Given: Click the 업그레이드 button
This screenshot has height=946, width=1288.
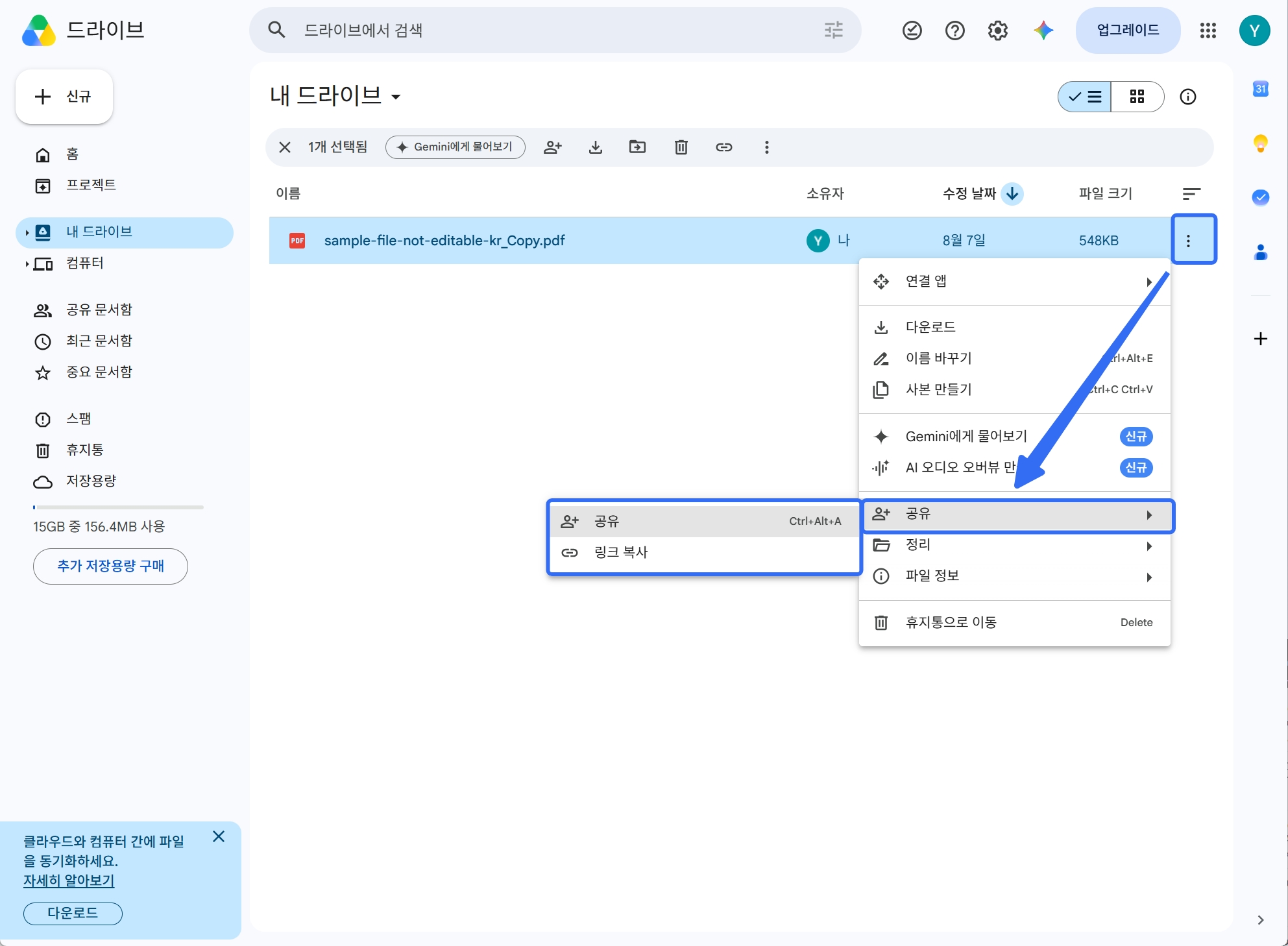Looking at the screenshot, I should click(1128, 30).
